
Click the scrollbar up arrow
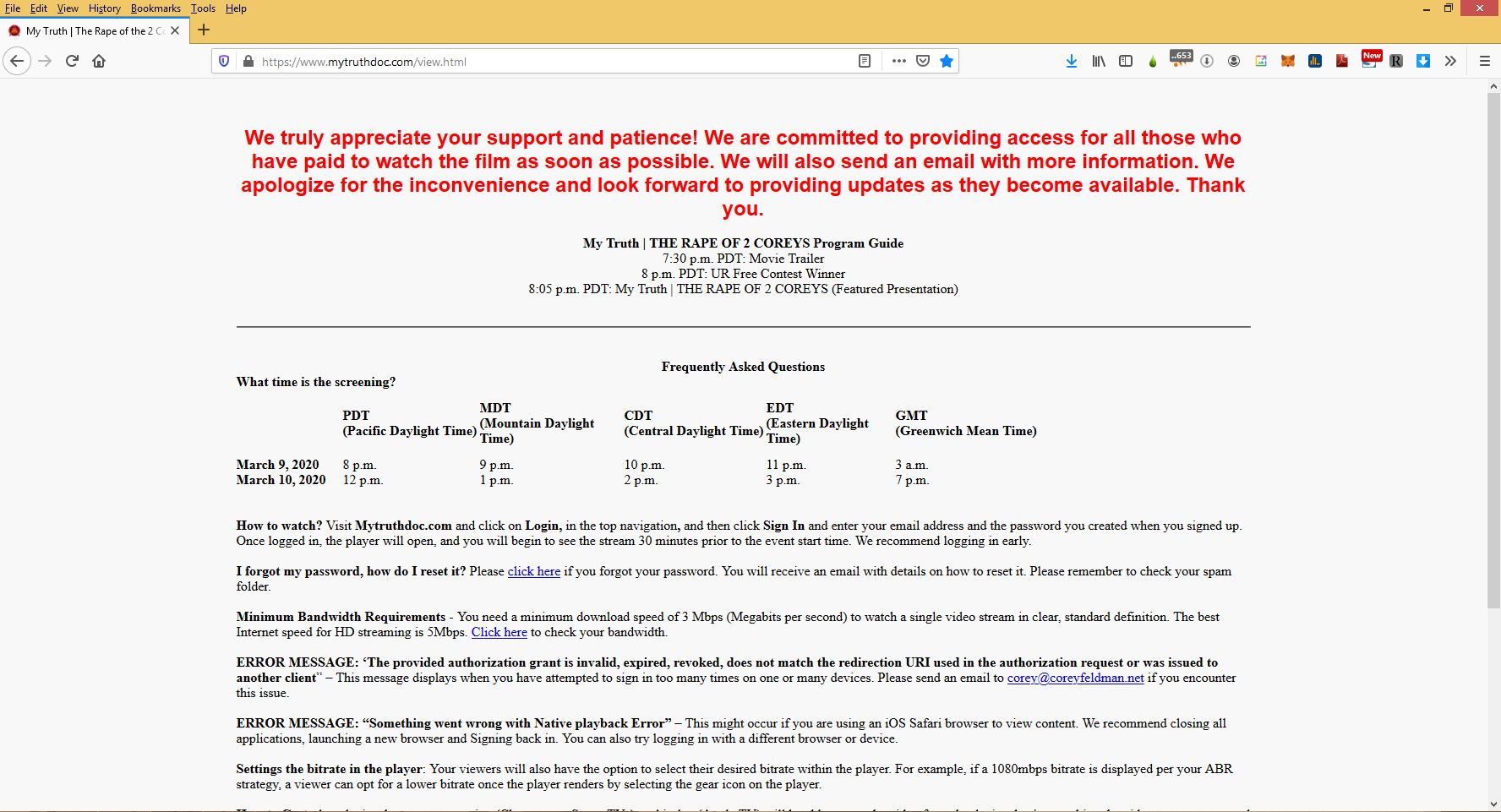(x=1493, y=86)
